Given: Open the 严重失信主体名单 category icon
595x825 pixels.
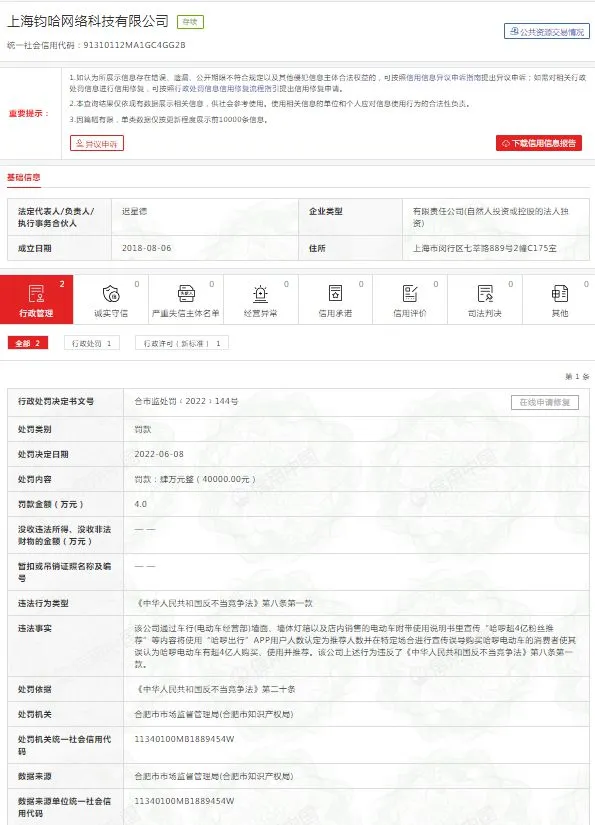Looking at the screenshot, I should click(186, 294).
